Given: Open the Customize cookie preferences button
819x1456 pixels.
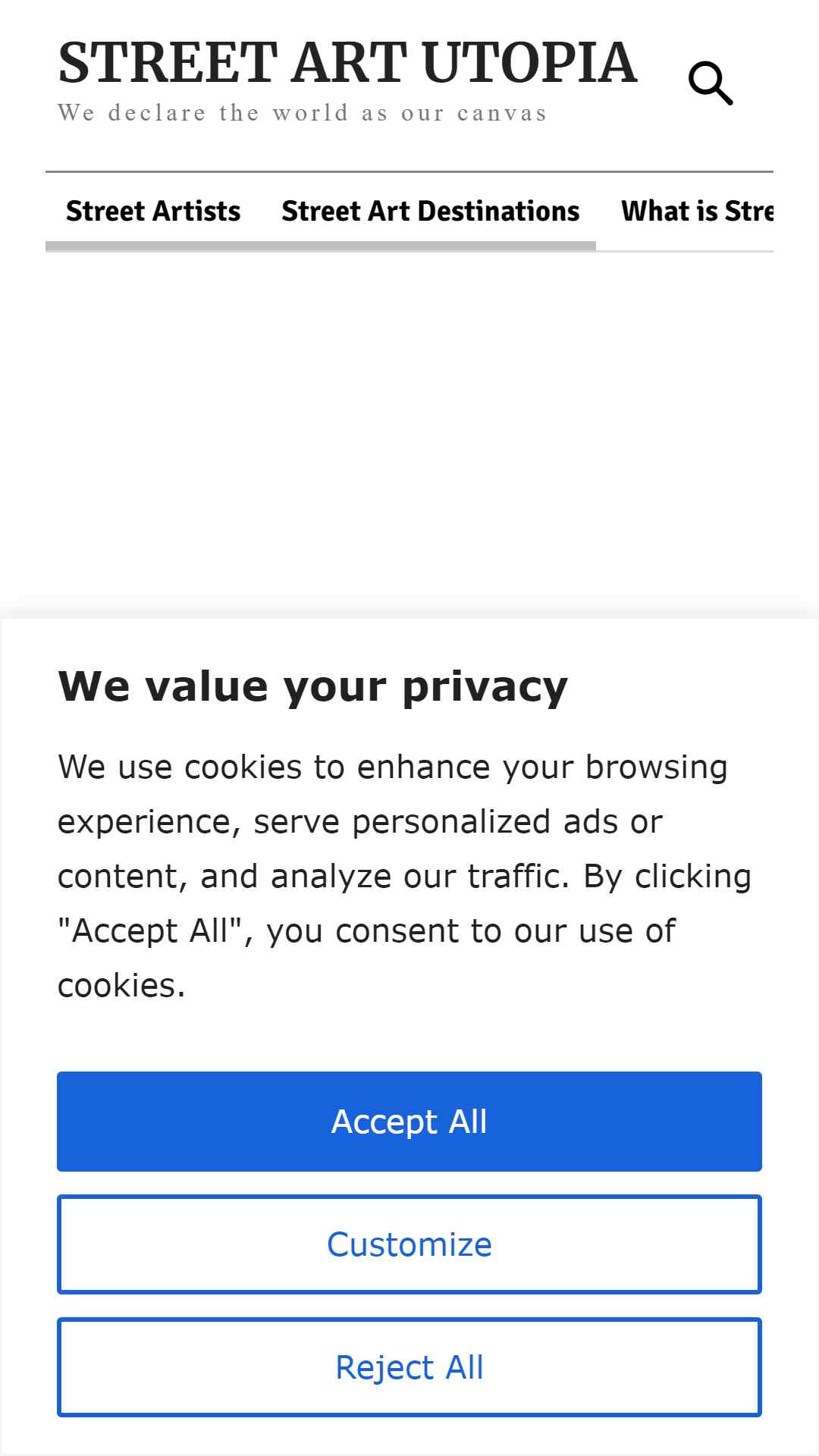Looking at the screenshot, I should (x=409, y=1244).
